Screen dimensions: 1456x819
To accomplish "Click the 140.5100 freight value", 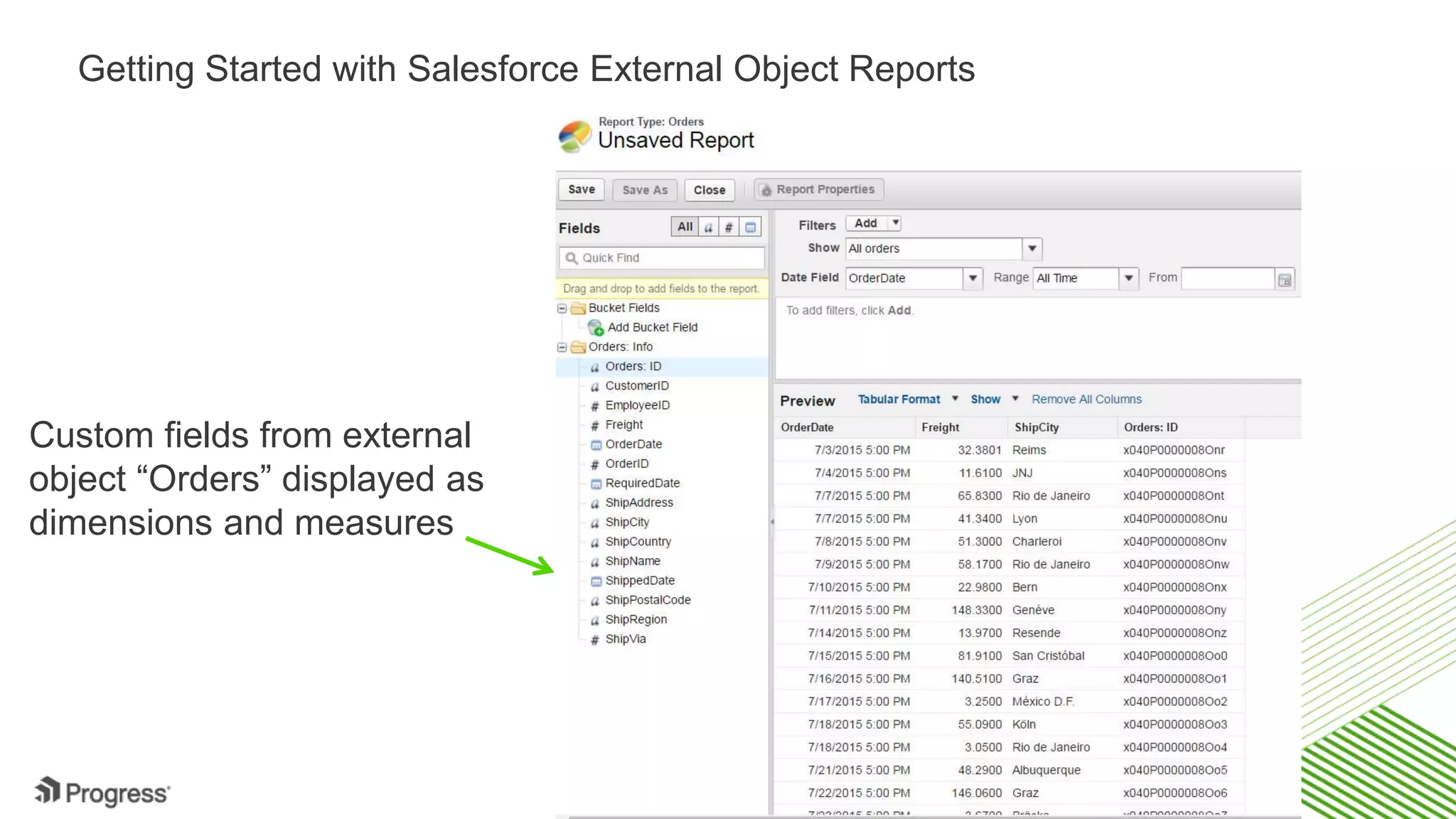I will [976, 679].
